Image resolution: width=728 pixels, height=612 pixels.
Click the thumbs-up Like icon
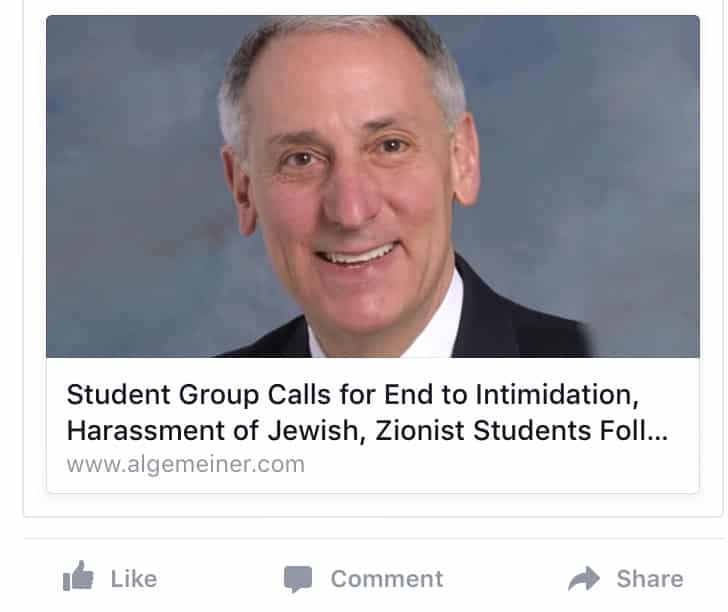pos(78,576)
